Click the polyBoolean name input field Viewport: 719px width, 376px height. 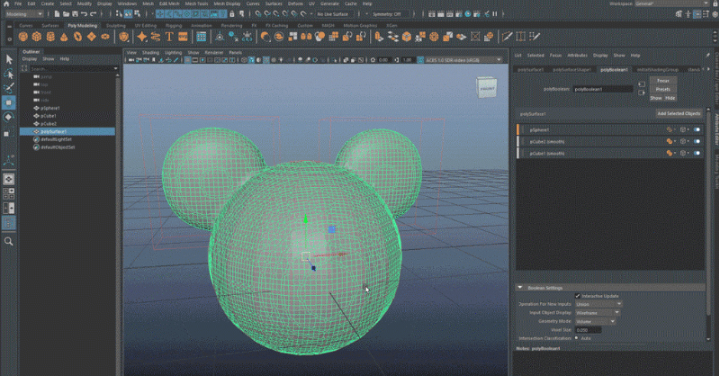click(x=603, y=89)
